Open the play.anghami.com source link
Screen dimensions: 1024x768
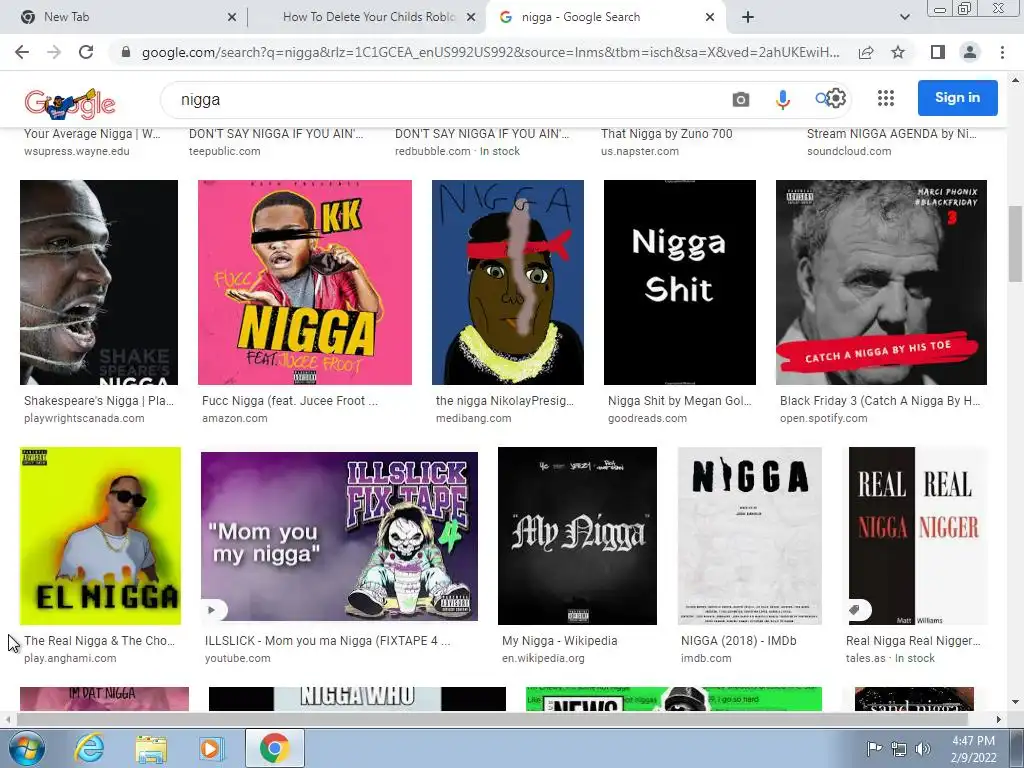70,658
